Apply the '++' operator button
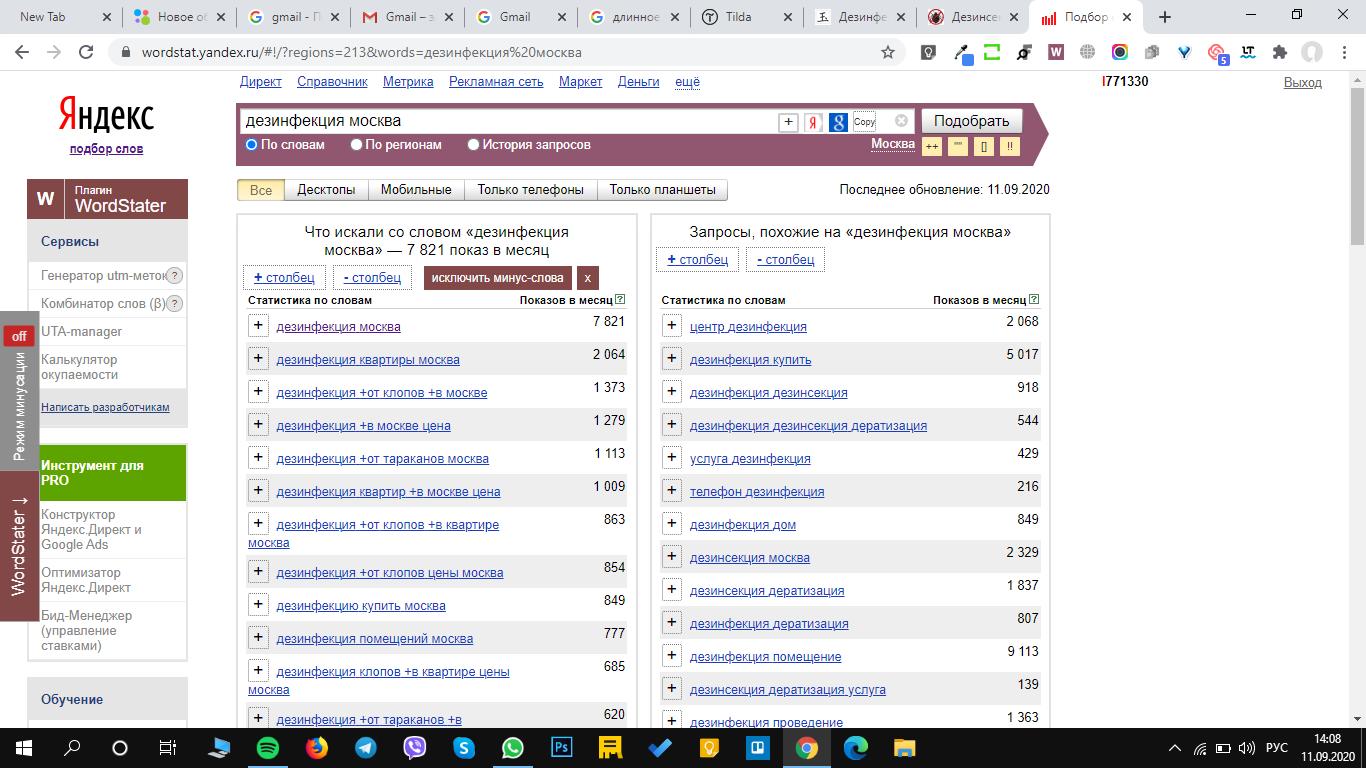The width and height of the screenshot is (1366, 768). [x=931, y=147]
